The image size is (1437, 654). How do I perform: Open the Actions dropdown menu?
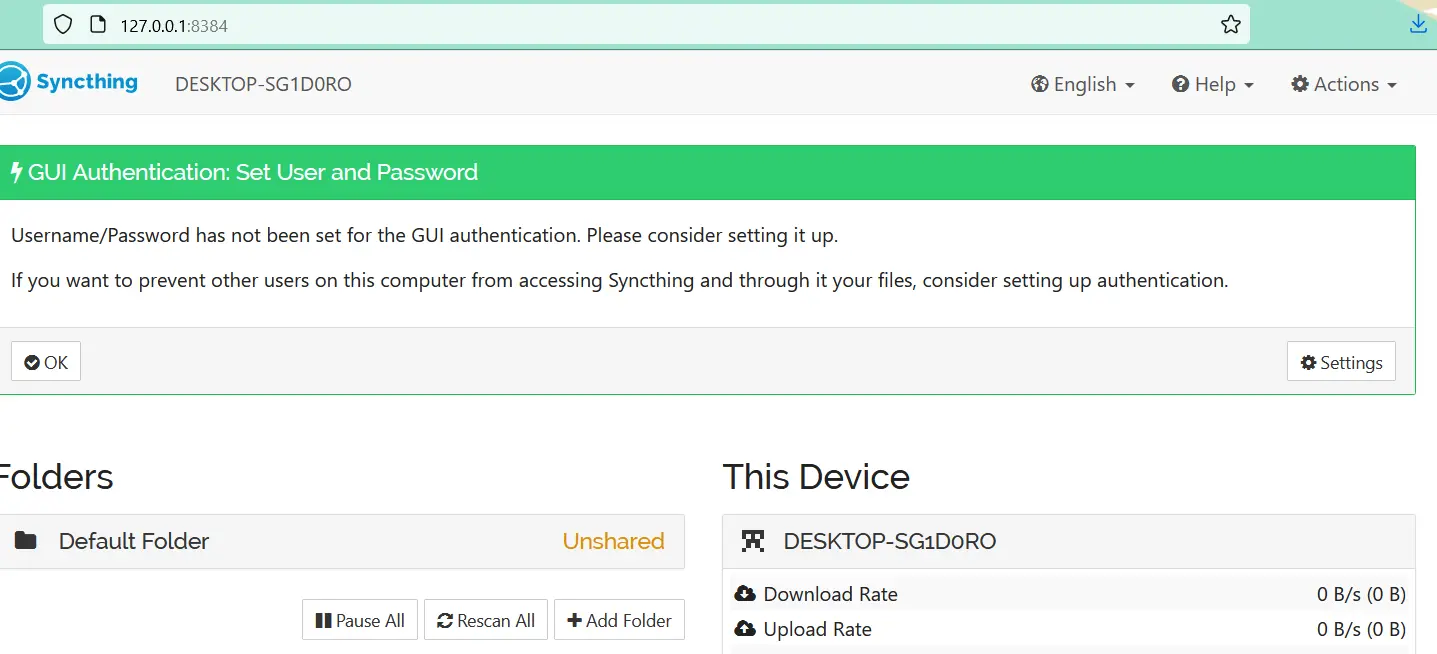pyautogui.click(x=1343, y=84)
